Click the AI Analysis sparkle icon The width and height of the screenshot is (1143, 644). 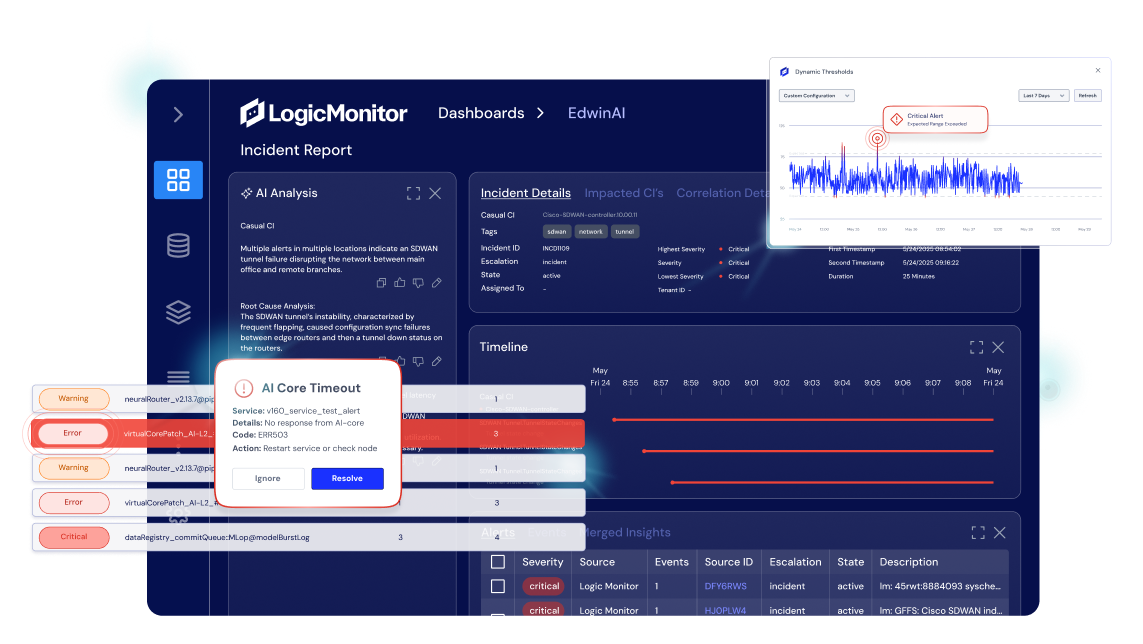(246, 193)
